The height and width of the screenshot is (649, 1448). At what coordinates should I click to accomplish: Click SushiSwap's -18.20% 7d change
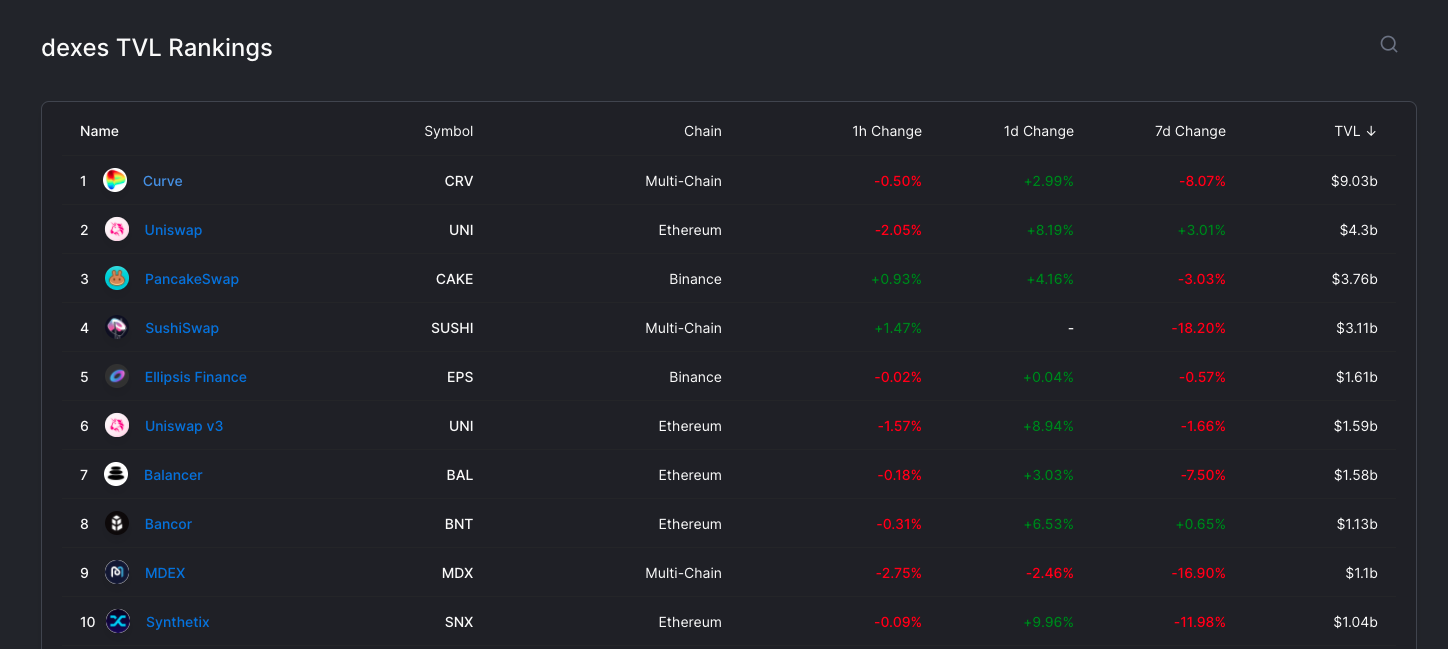coord(1200,328)
